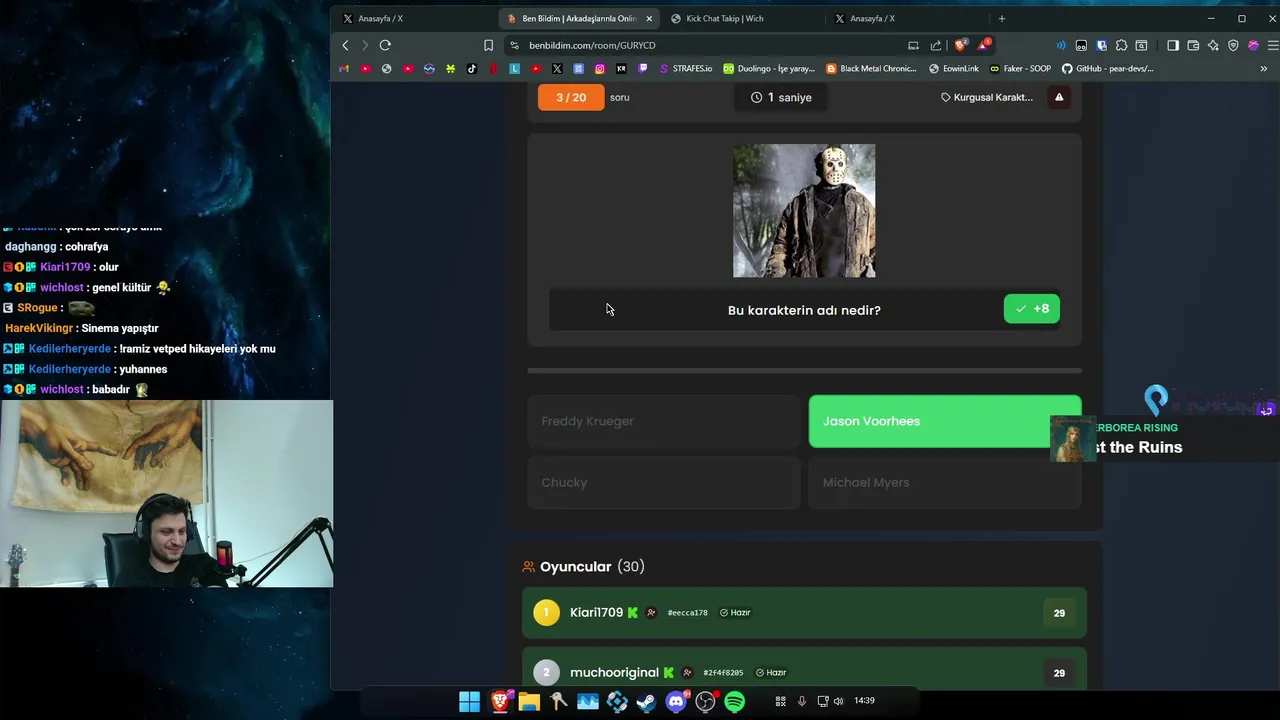Click the chat message from HarekVikingr
This screenshot has width=1280, height=720.
point(82,328)
